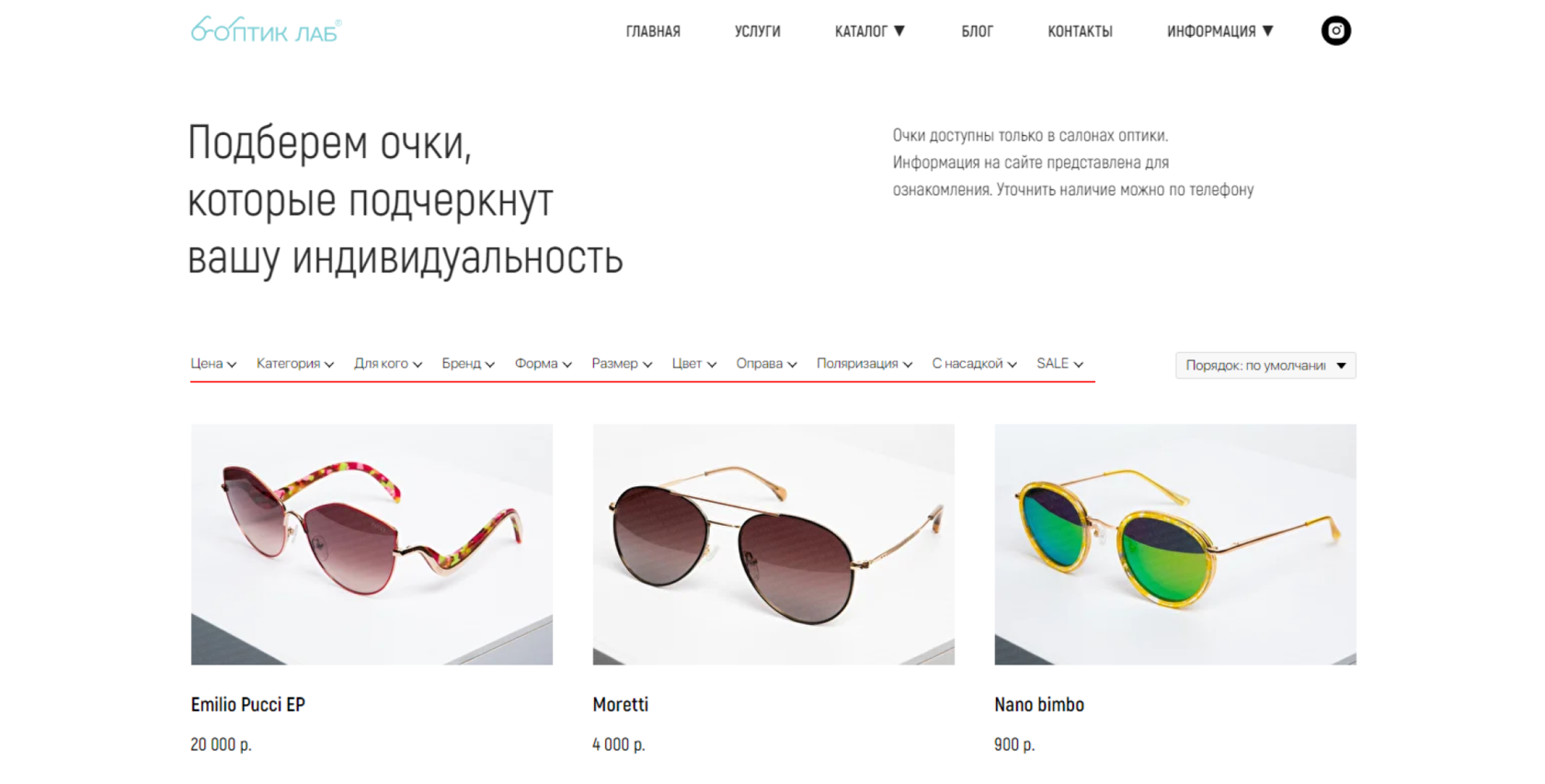1545x784 pixels.
Task: Expand the Поляризация filter
Action: pos(864,364)
